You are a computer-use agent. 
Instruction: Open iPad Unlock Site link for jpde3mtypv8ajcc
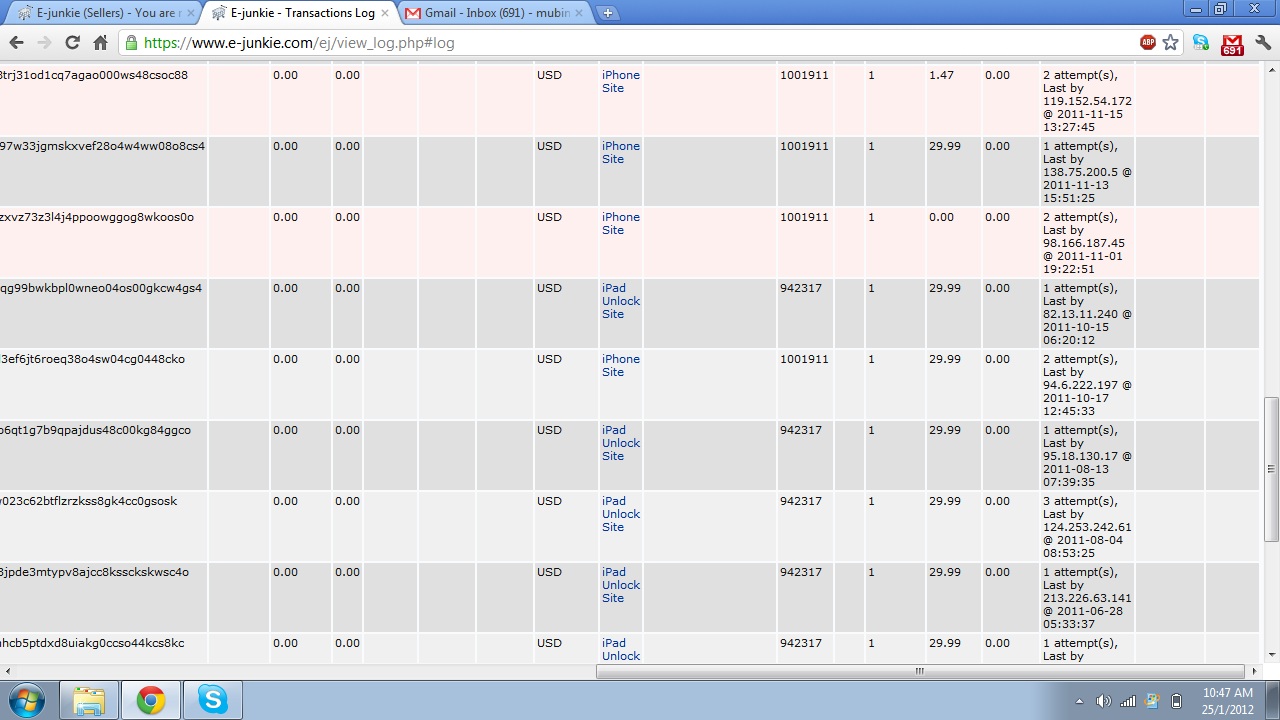pyautogui.click(x=620, y=585)
